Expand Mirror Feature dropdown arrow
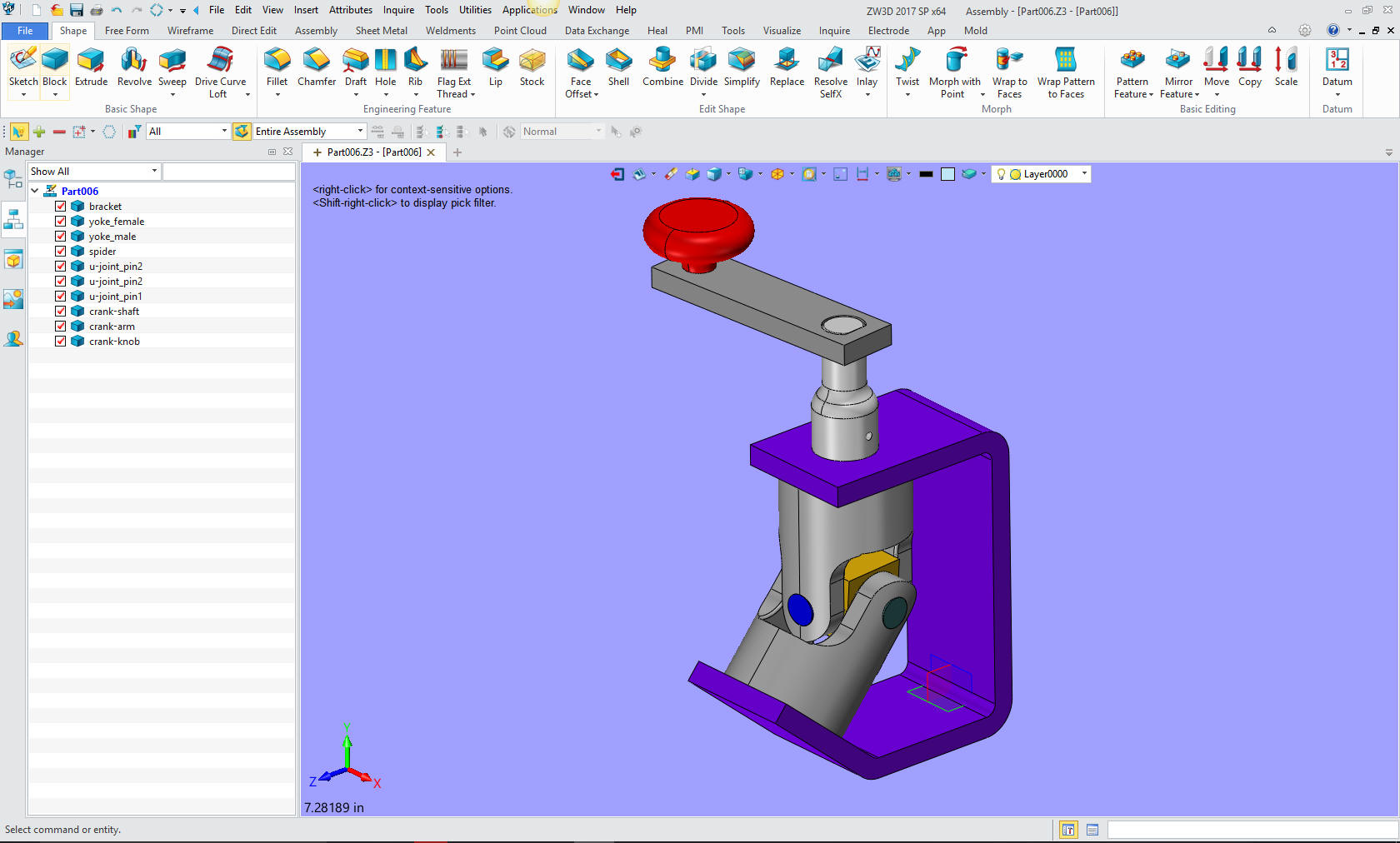 pyautogui.click(x=1197, y=95)
